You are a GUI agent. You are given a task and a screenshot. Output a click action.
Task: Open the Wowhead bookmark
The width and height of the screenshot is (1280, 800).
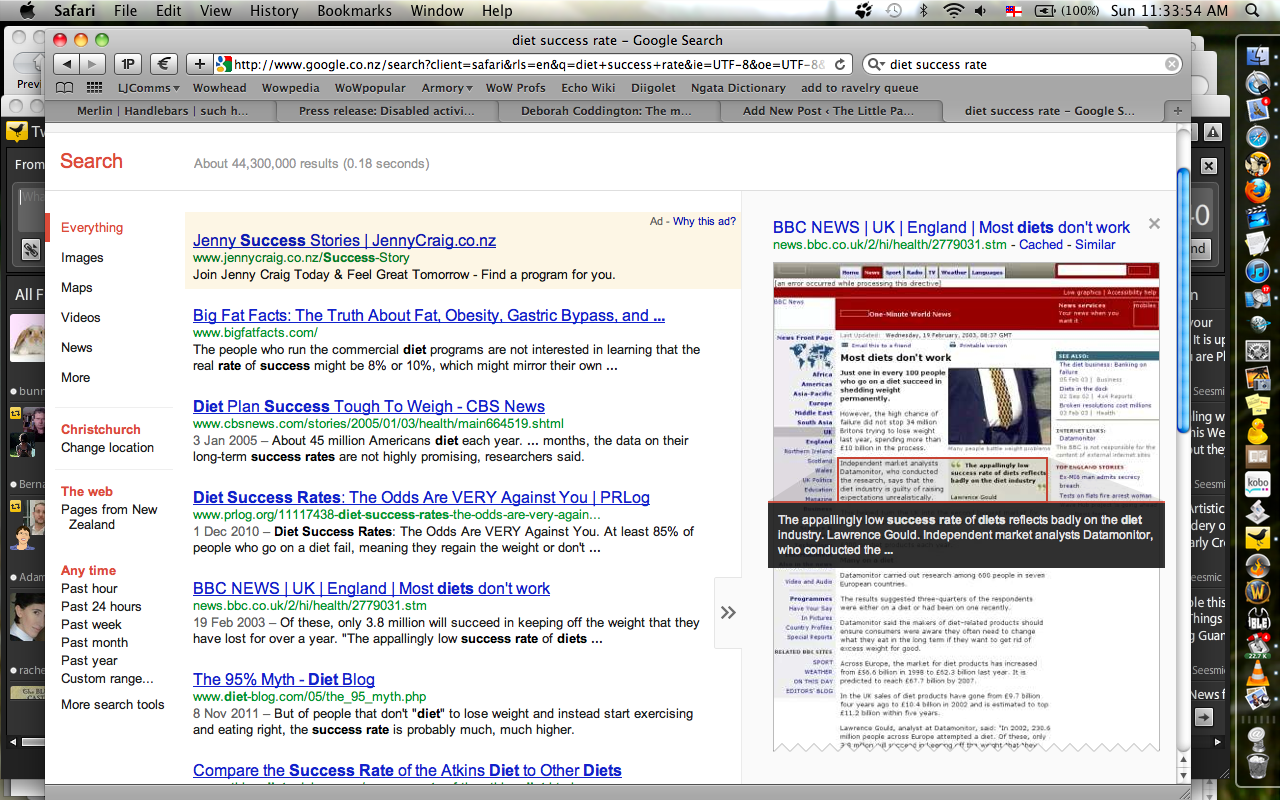[x=220, y=88]
